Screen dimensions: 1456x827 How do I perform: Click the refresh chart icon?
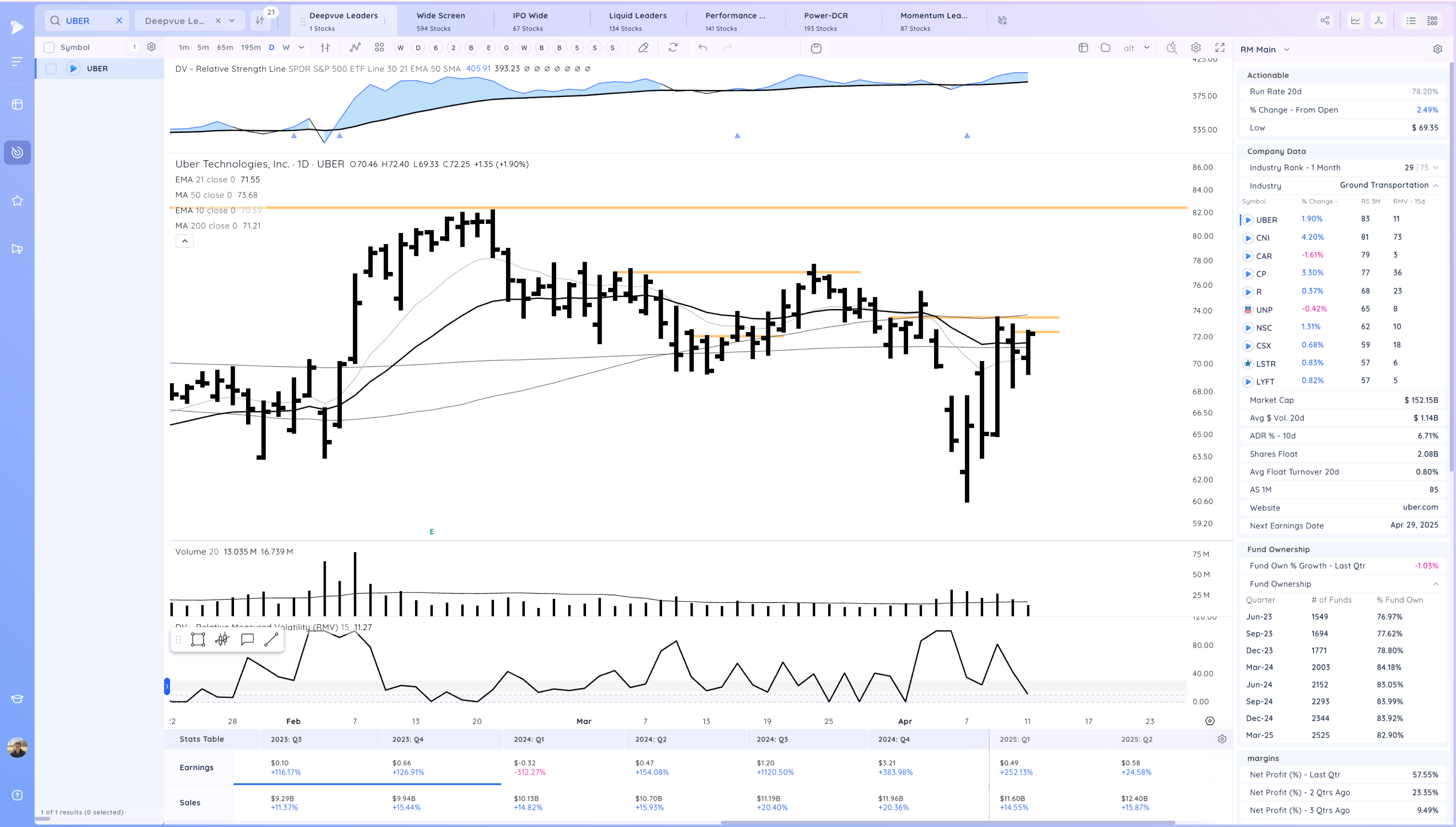[673, 48]
